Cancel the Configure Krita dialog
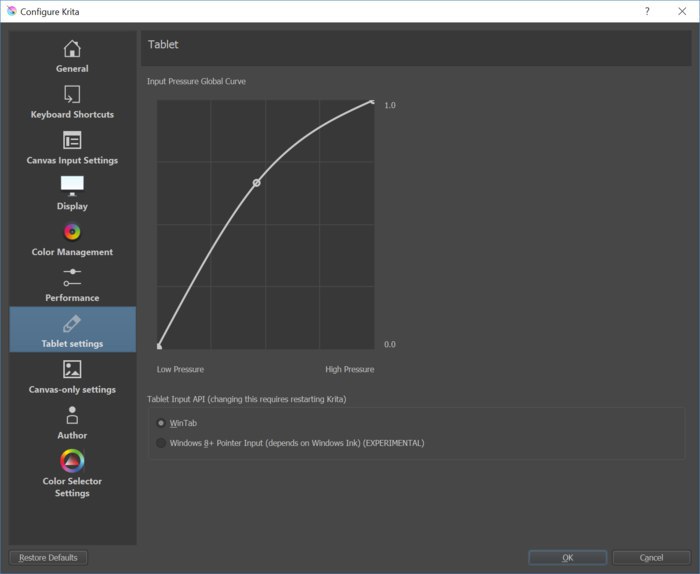The height and width of the screenshot is (574, 700). pyautogui.click(x=651, y=557)
